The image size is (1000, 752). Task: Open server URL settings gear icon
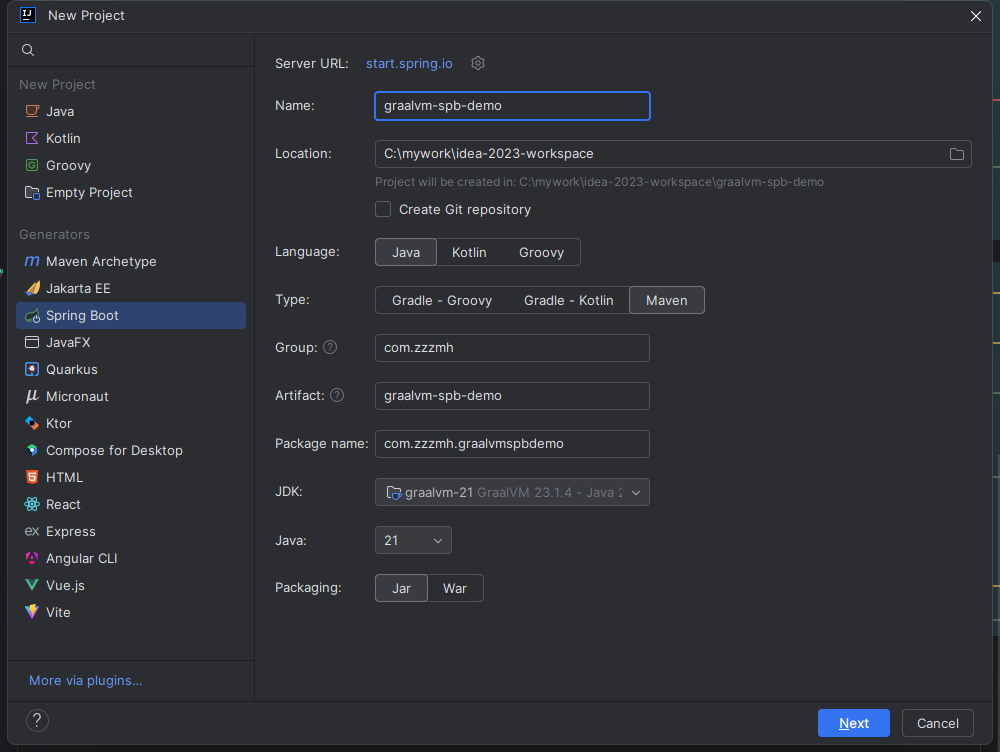pyautogui.click(x=478, y=63)
